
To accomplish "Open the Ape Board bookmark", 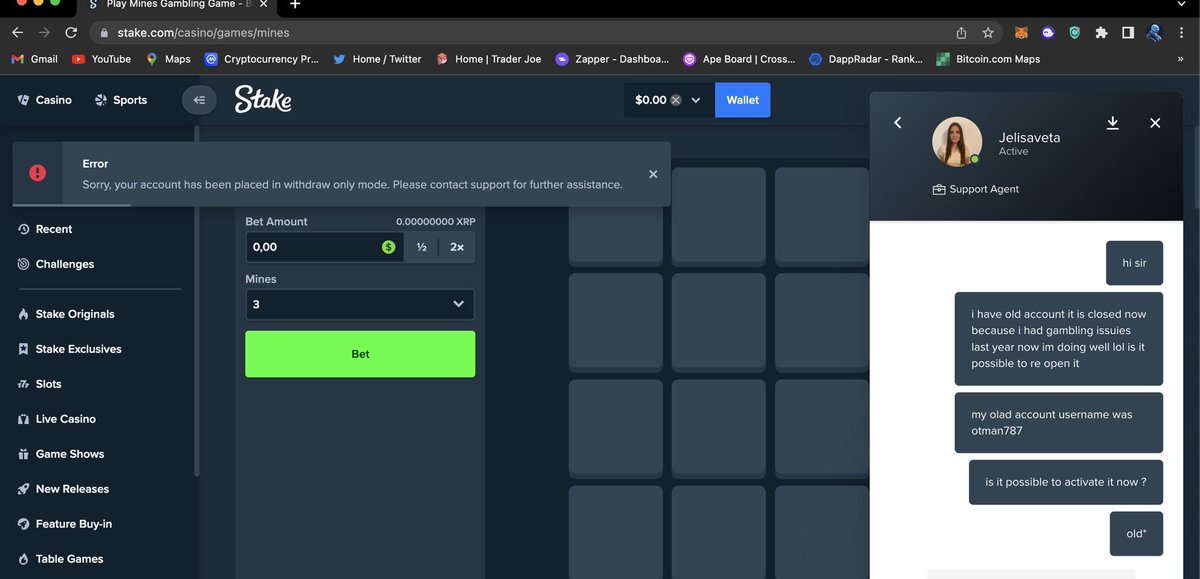I will (739, 59).
